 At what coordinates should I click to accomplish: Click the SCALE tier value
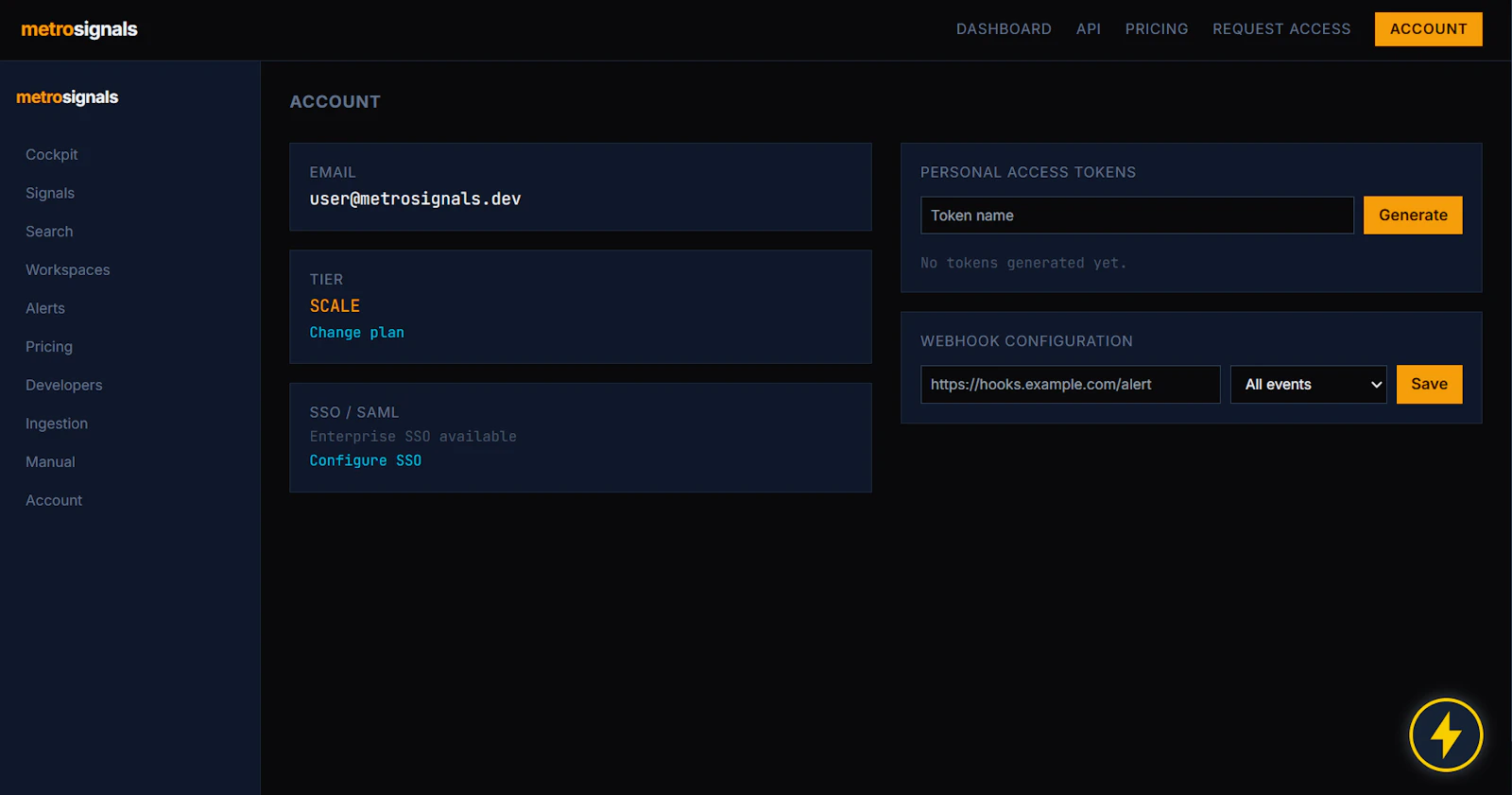(x=335, y=306)
